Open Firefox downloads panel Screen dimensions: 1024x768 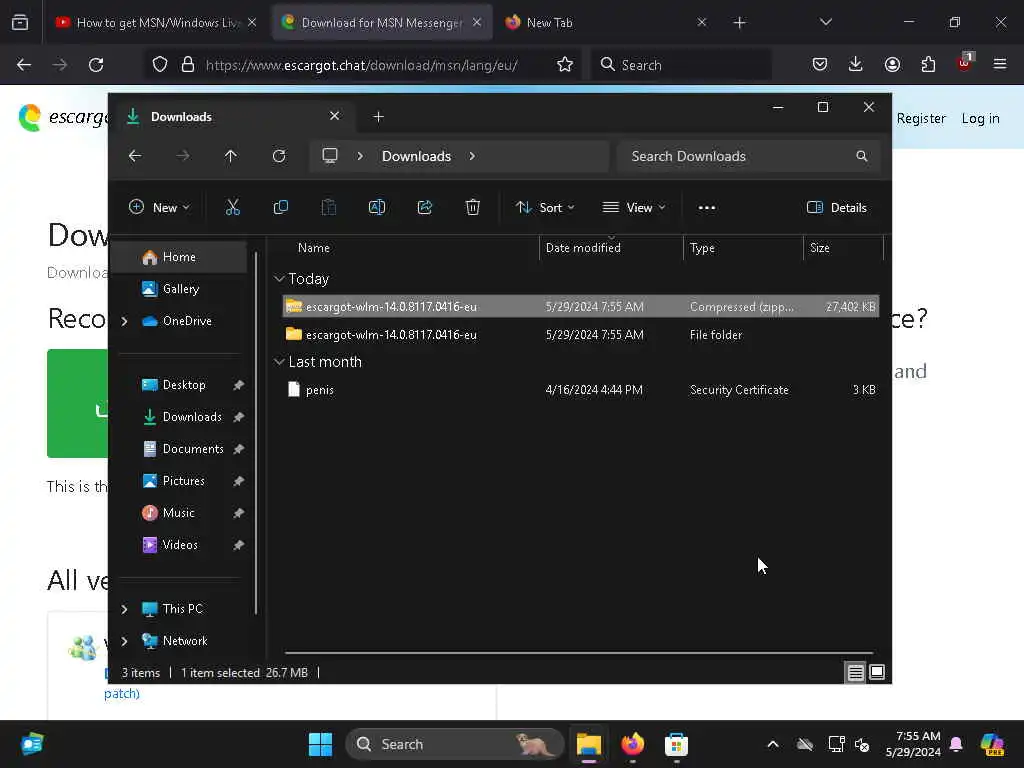[856, 64]
